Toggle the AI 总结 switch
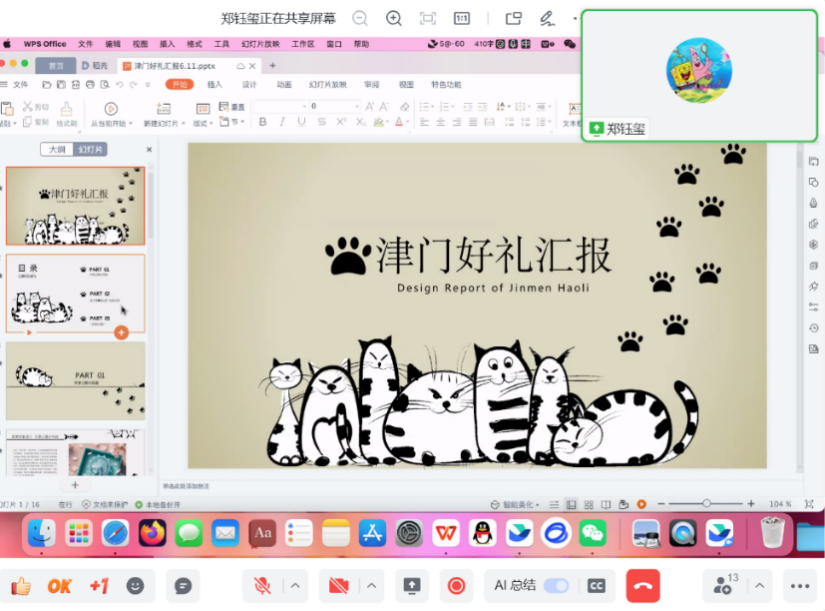This screenshot has width=825, height=611. tap(555, 586)
